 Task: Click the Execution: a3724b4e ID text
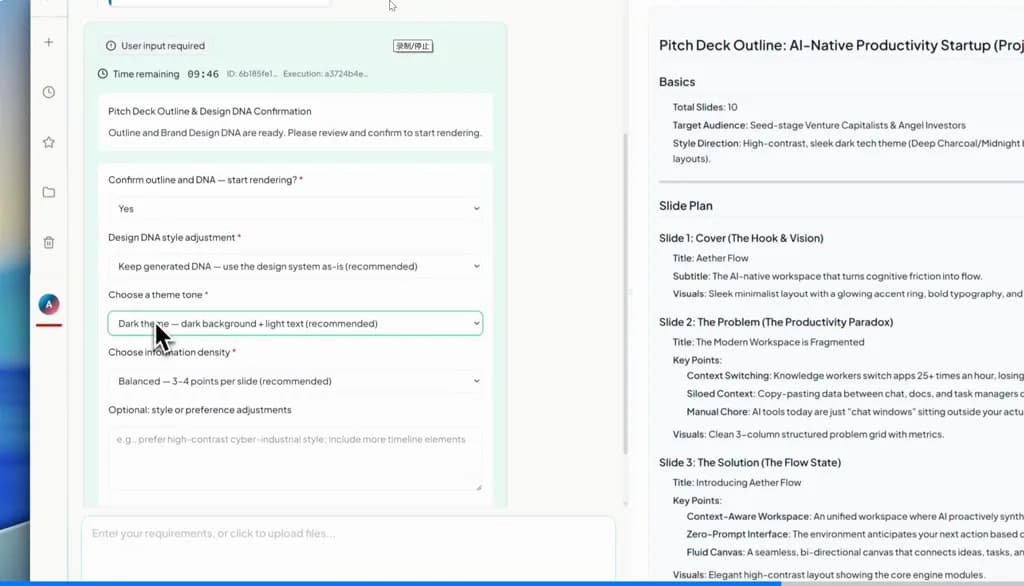(x=325, y=74)
